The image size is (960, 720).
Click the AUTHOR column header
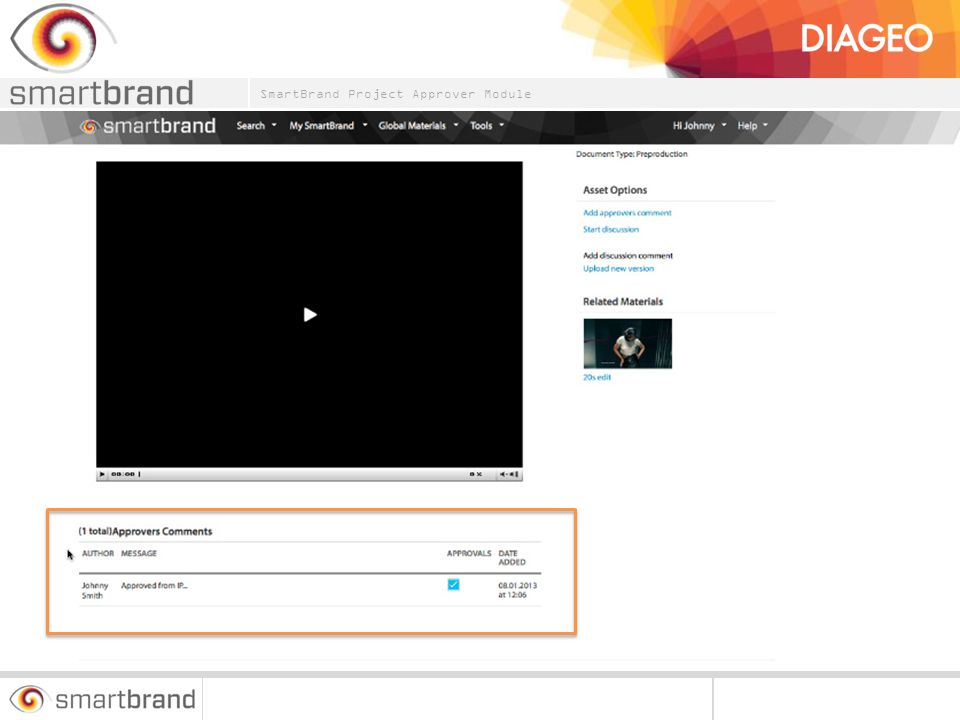point(98,553)
